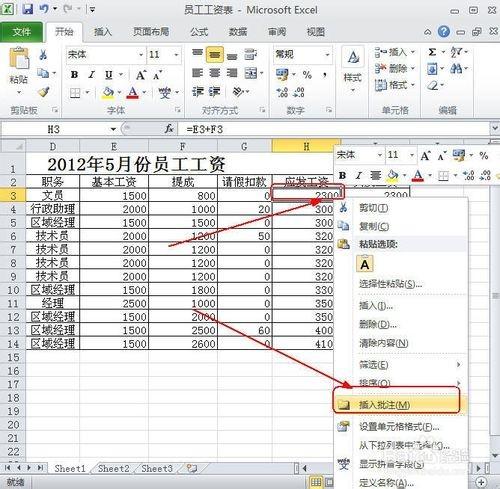Expand the Name Box dropdown arrow

pyautogui.click(x=113, y=129)
